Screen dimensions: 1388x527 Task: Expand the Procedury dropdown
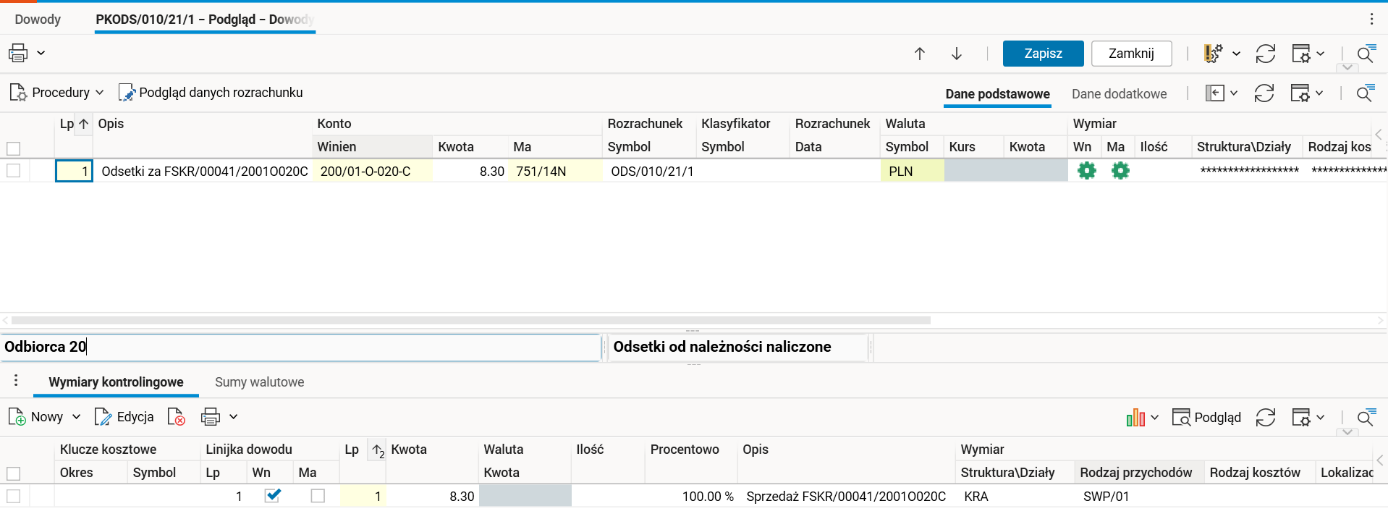tap(99, 93)
